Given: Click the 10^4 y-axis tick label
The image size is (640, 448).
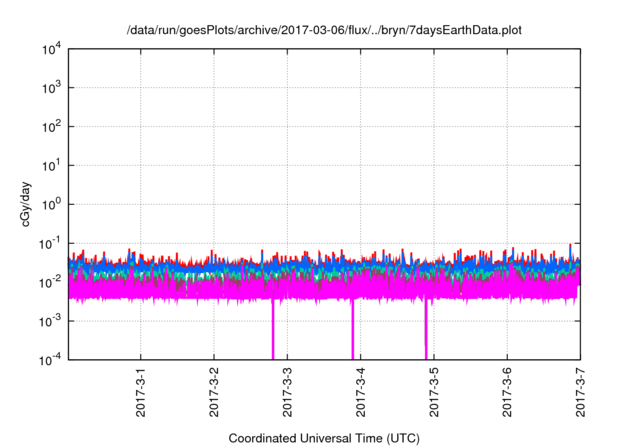Looking at the screenshot, I should [51, 49].
